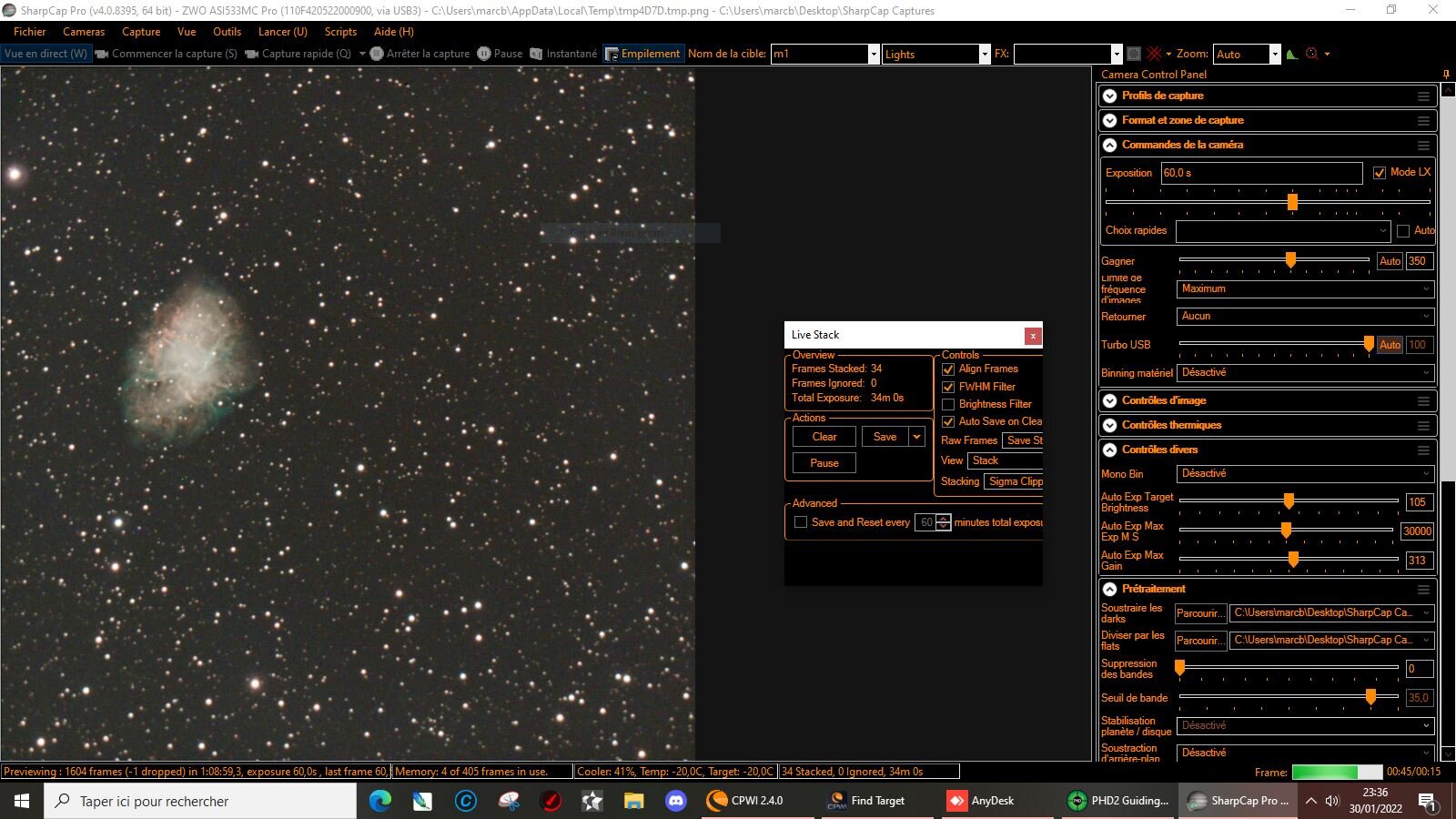Open the Contrôles d'image section menu icon

1423,401
